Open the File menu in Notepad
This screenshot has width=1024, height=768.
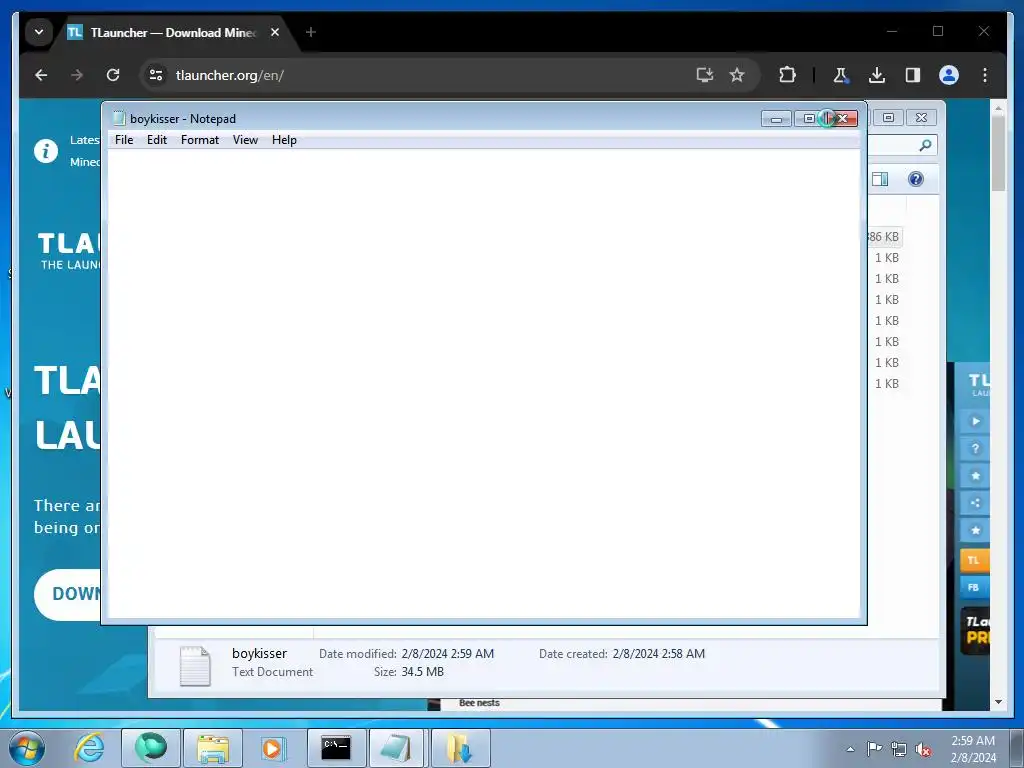pyautogui.click(x=124, y=140)
